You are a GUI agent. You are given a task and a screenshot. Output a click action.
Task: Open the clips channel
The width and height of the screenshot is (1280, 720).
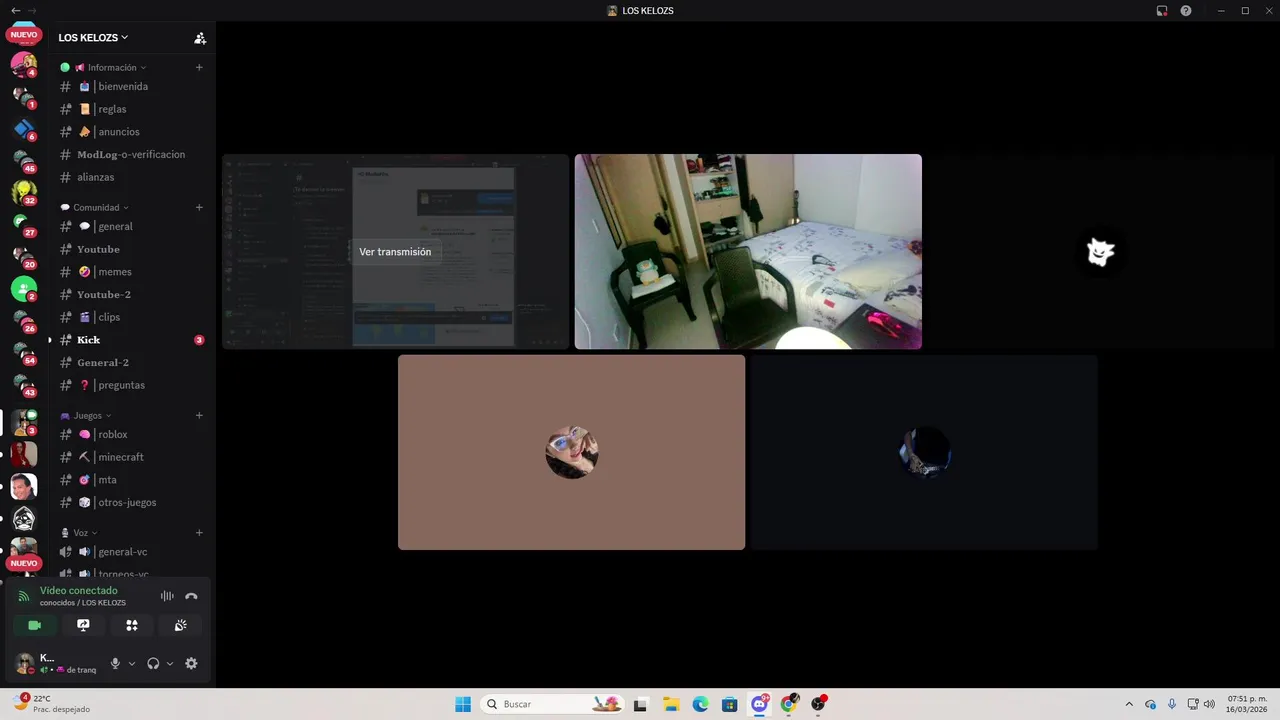click(132, 317)
